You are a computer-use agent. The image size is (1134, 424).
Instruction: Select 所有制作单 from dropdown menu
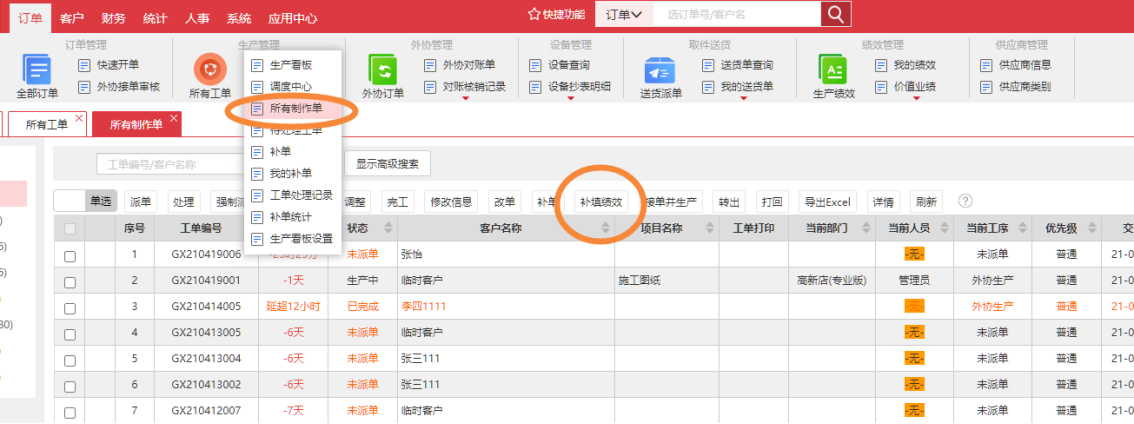[292, 109]
